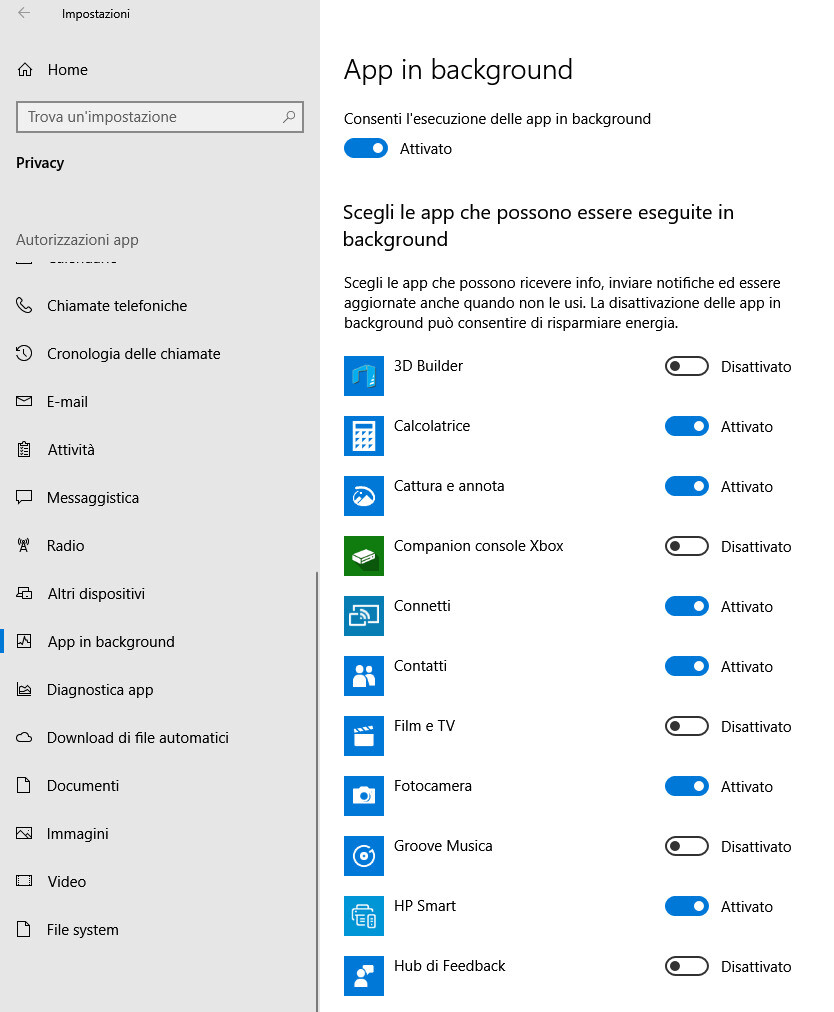
Task: Enable Companion console Xbox background switch
Action: click(686, 547)
